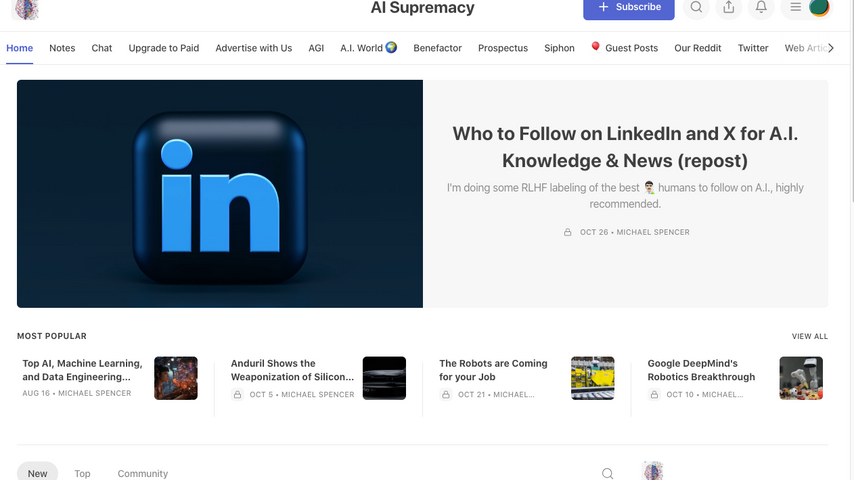The width and height of the screenshot is (854, 480).
Task: Click the MOST POPULAR section heading
Action: click(x=52, y=336)
